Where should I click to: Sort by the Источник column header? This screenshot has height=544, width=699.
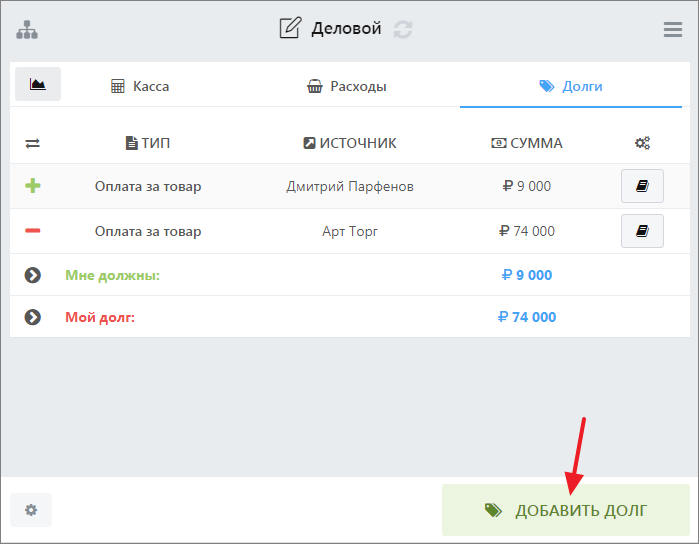tap(349, 143)
